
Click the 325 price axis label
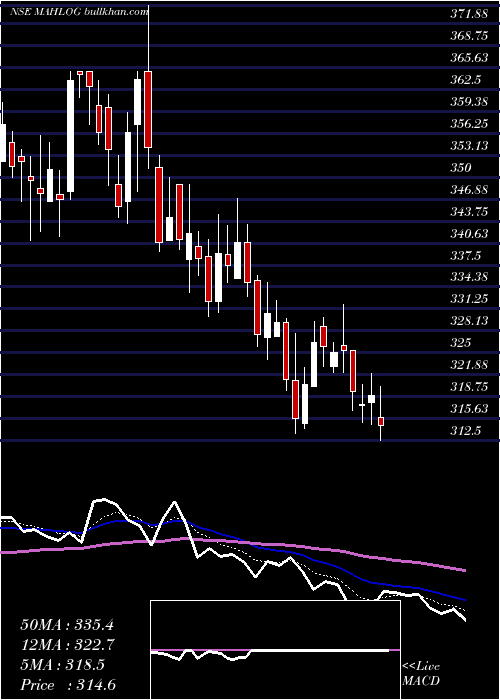[461, 342]
